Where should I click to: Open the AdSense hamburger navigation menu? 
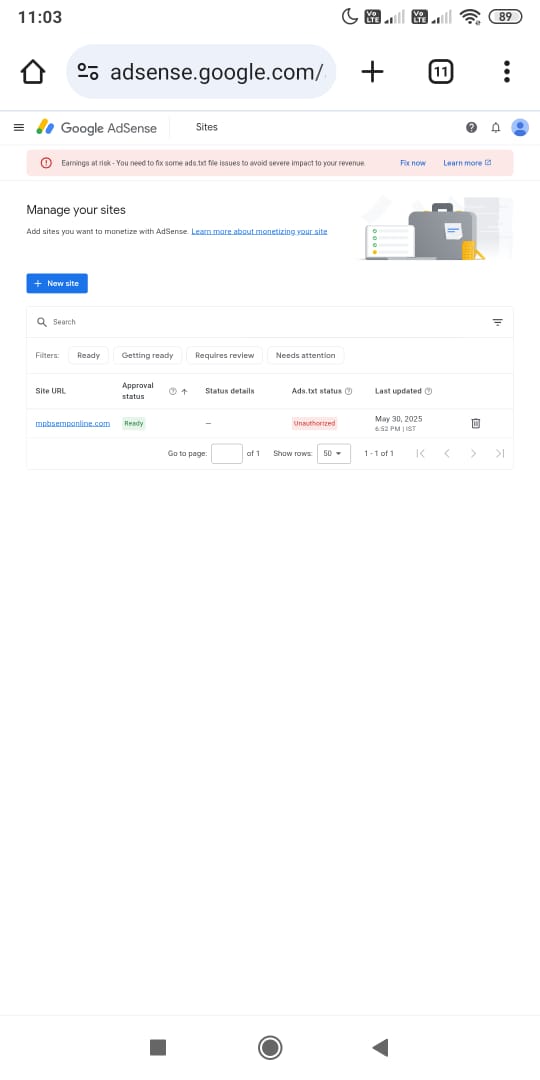[x=19, y=127]
